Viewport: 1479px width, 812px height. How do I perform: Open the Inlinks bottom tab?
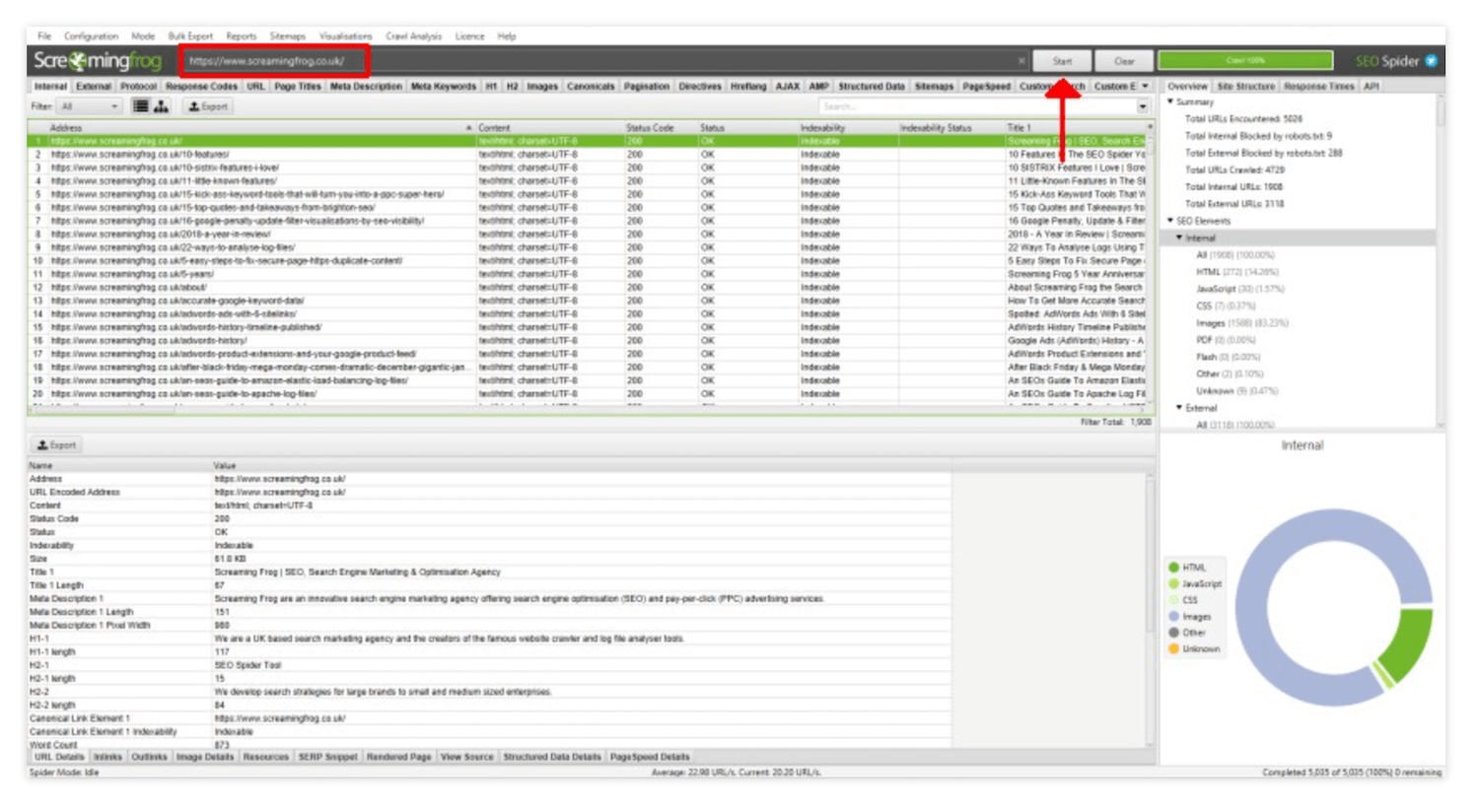click(x=107, y=757)
